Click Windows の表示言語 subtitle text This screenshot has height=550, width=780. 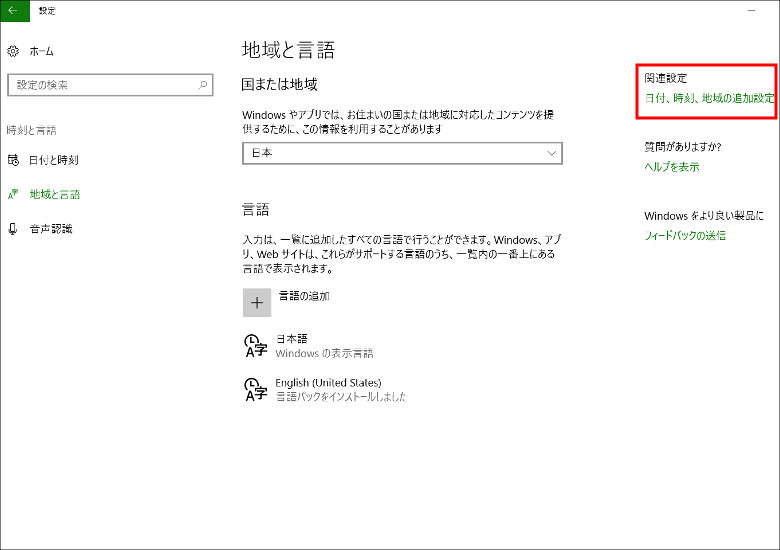324,353
